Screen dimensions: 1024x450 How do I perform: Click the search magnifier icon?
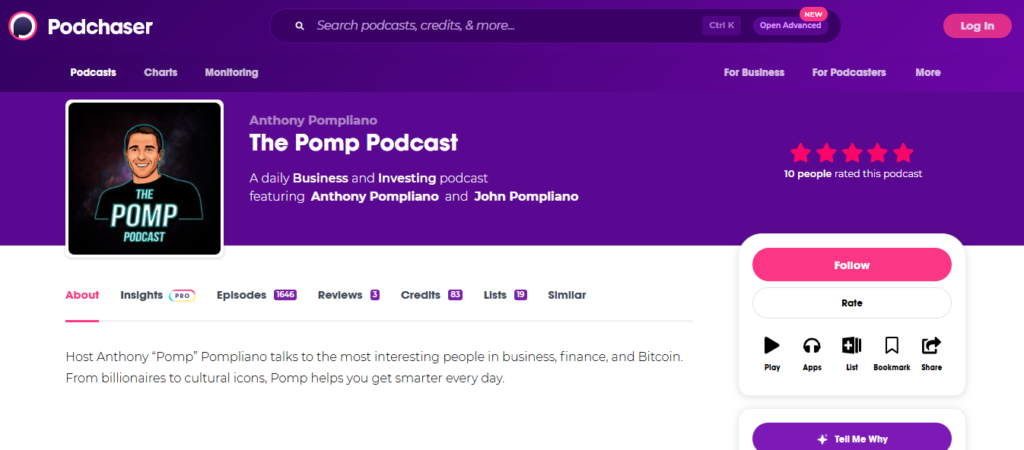click(300, 26)
